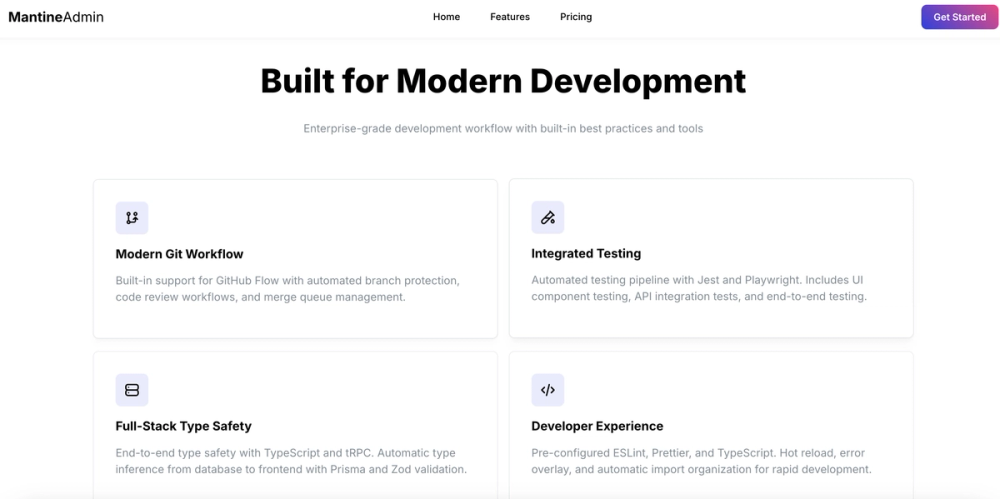This screenshot has height=499, width=1000.
Task: Click the Developer Experience heading
Action: tap(597, 426)
